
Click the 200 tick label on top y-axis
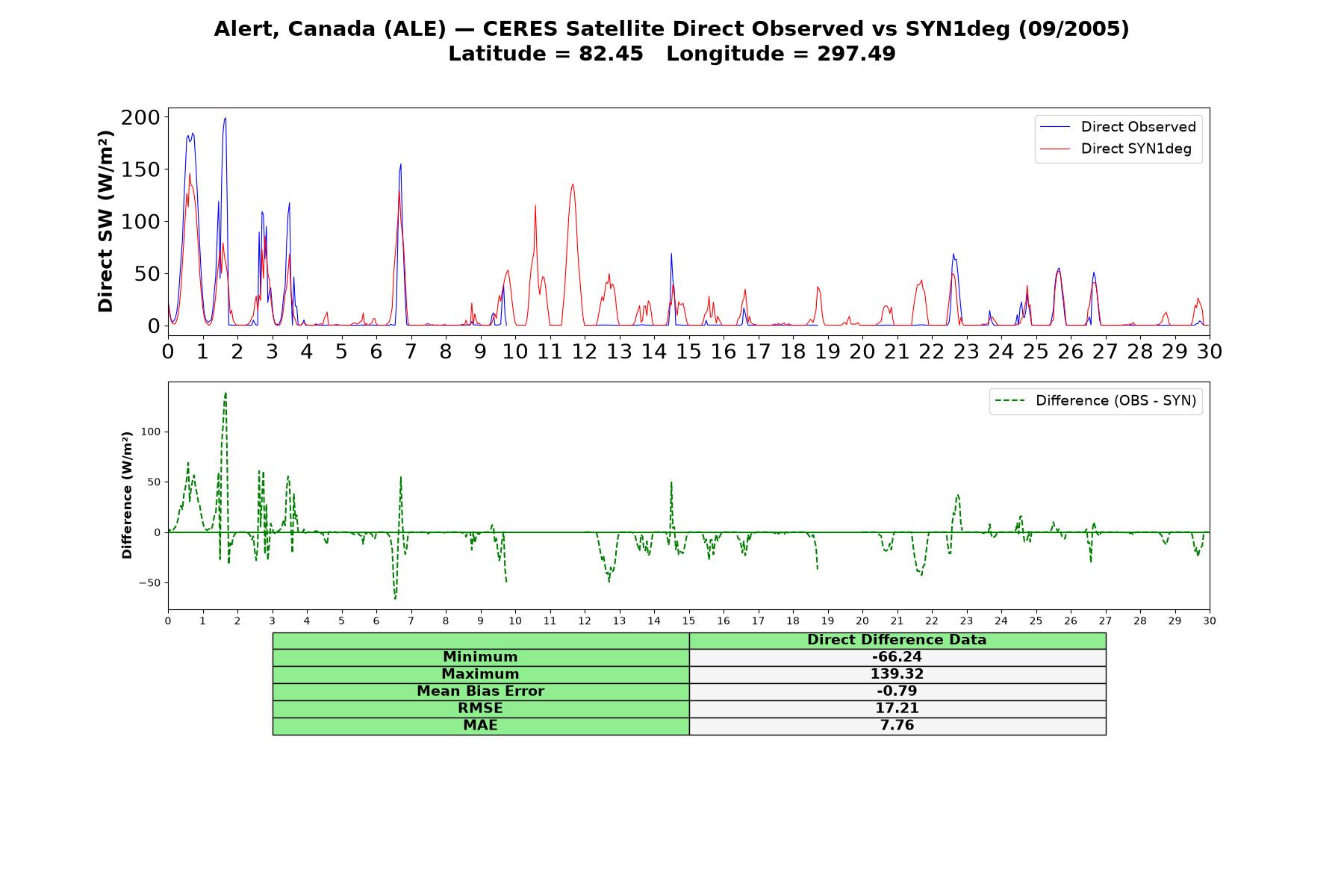coord(140,117)
